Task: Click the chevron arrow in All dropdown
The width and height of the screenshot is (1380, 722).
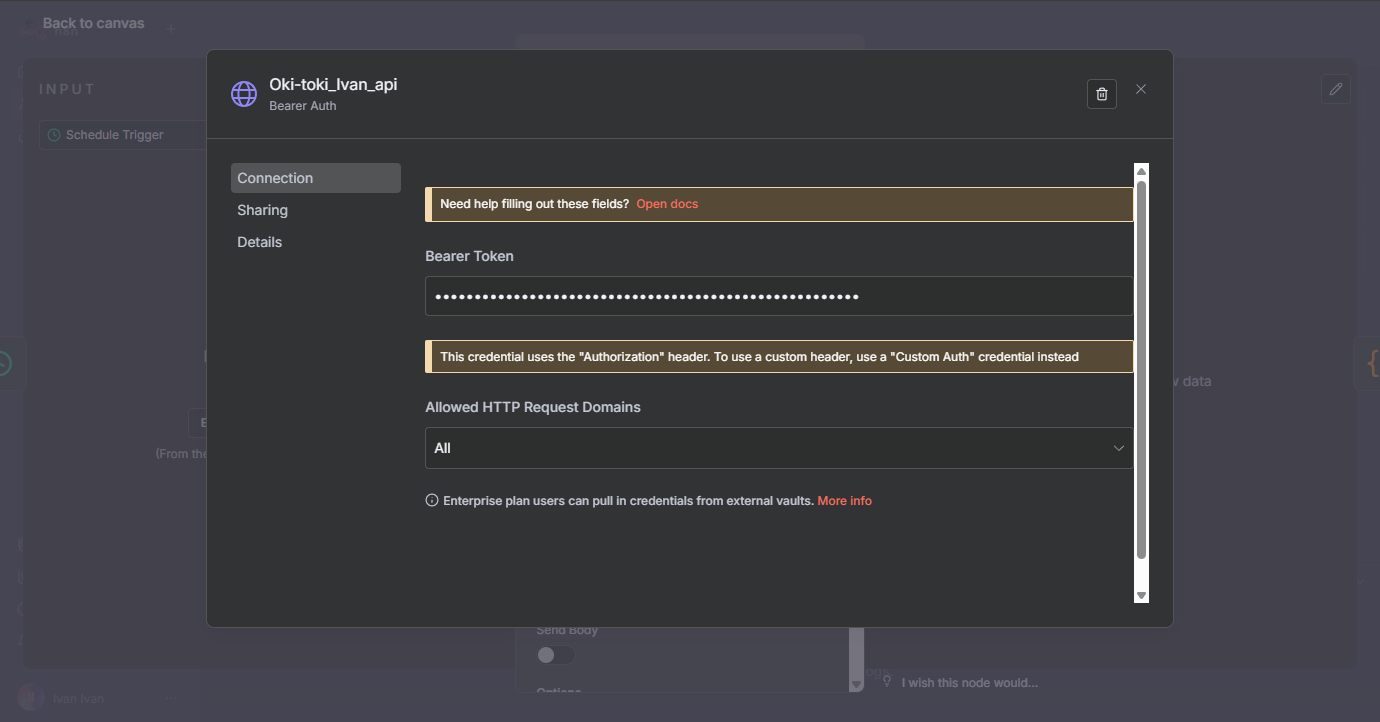Action: point(1118,448)
